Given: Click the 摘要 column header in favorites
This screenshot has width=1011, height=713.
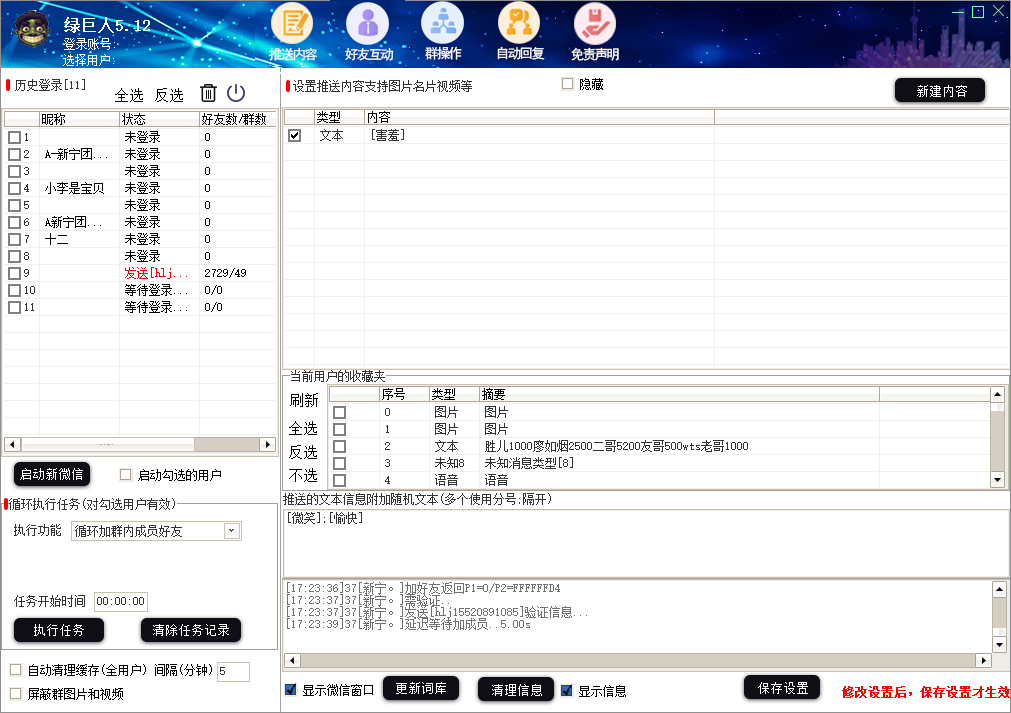Looking at the screenshot, I should pos(680,394).
